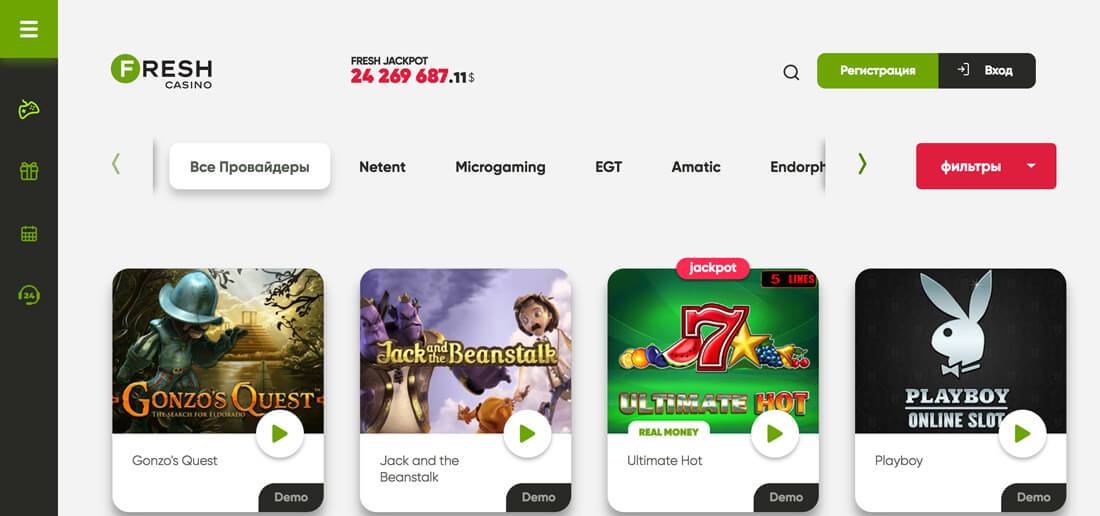Click the search magnifier icon

coord(791,72)
